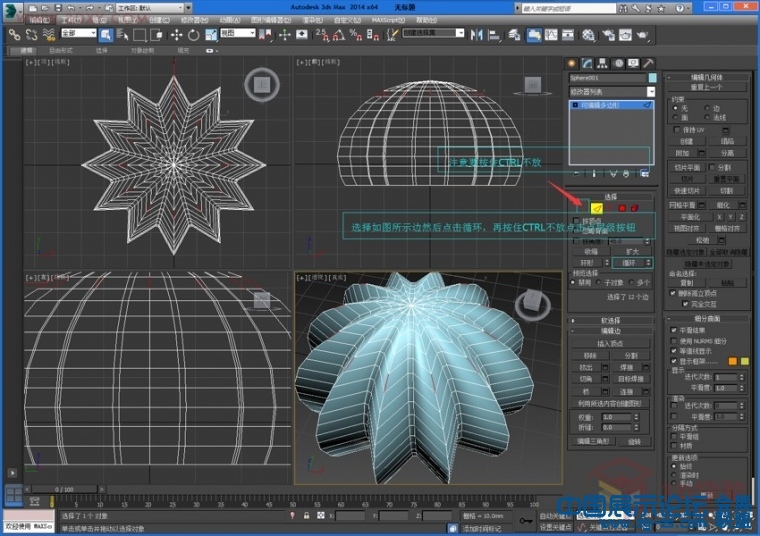760x536 pixels.
Task: Enable the 使用 NURMS 细分 checkbox
Action: tap(674, 341)
